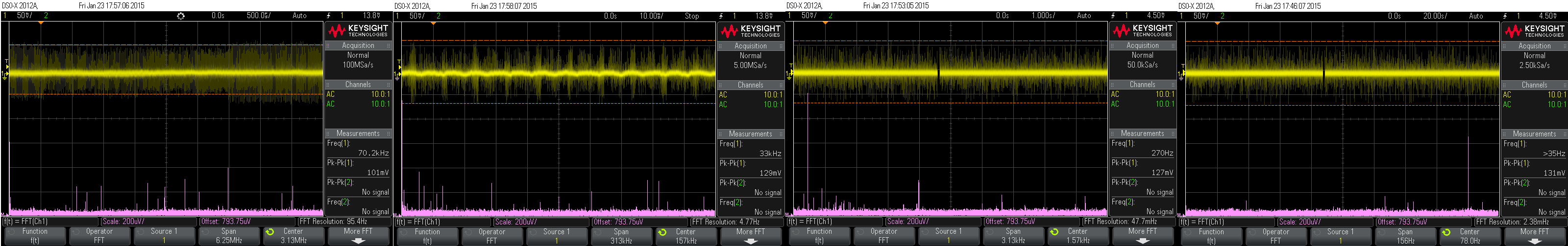
Task: Open More FFT menu in the 17:53:05 capture
Action: point(1143,236)
